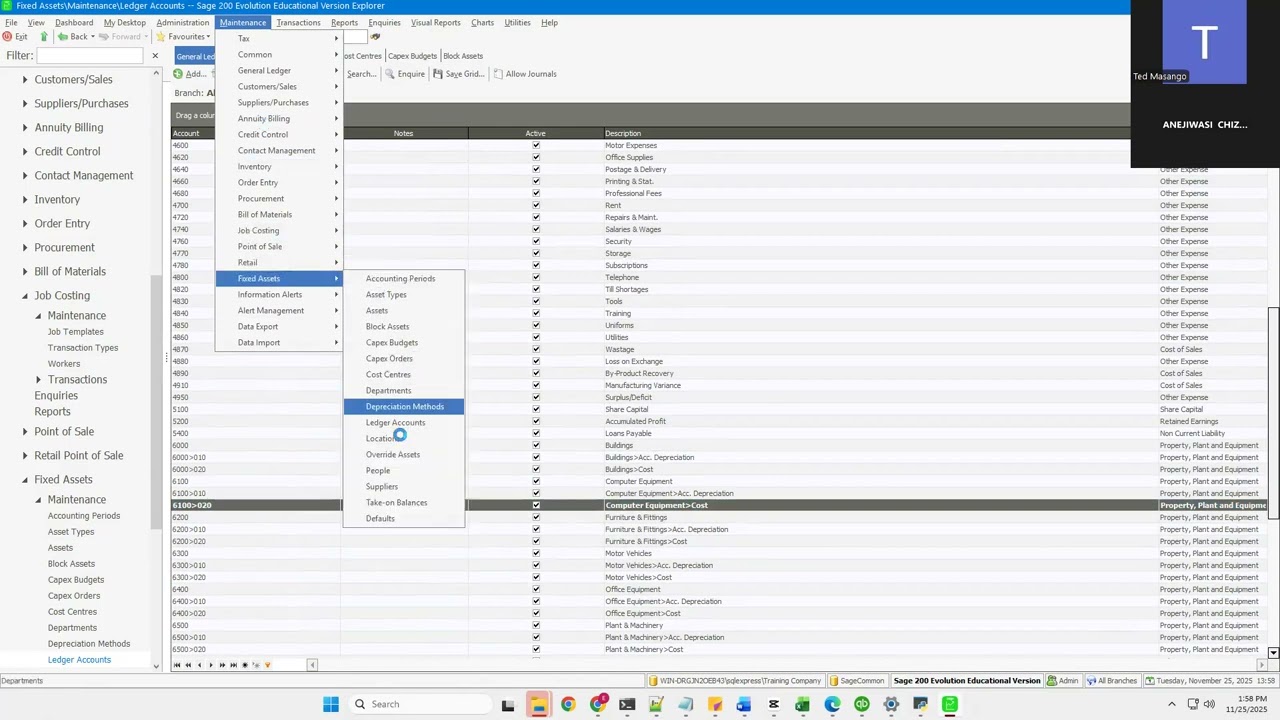Screen dimensions: 1280x720
Task: Open the General Ledger submenu
Action: coord(279,71)
